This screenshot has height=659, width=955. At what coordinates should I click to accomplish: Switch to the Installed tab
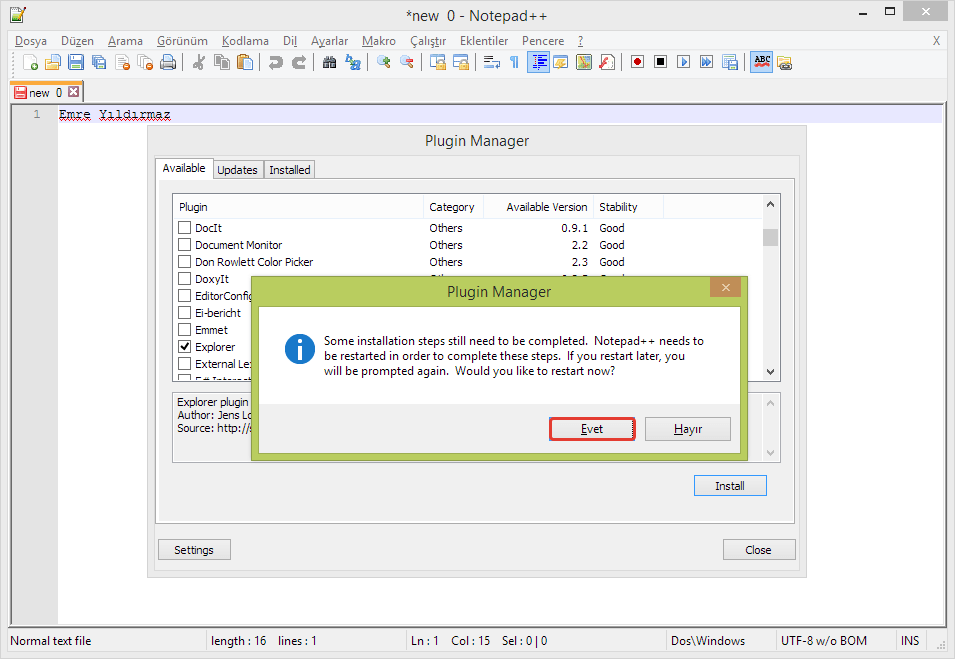pyautogui.click(x=290, y=170)
